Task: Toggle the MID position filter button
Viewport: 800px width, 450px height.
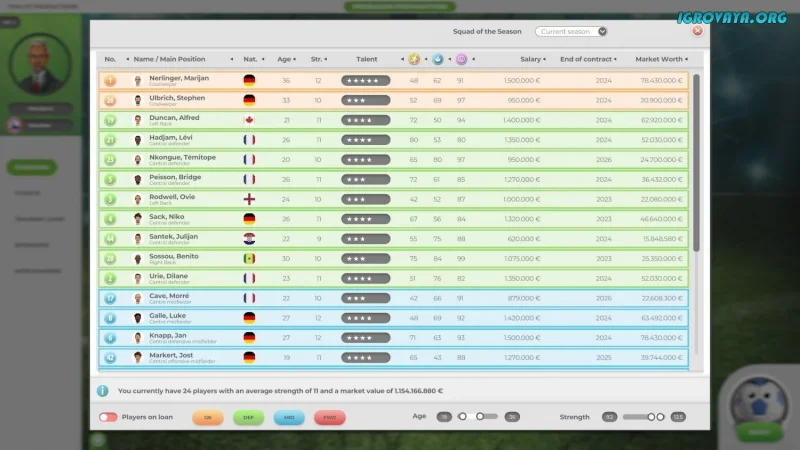Action: pos(289,417)
